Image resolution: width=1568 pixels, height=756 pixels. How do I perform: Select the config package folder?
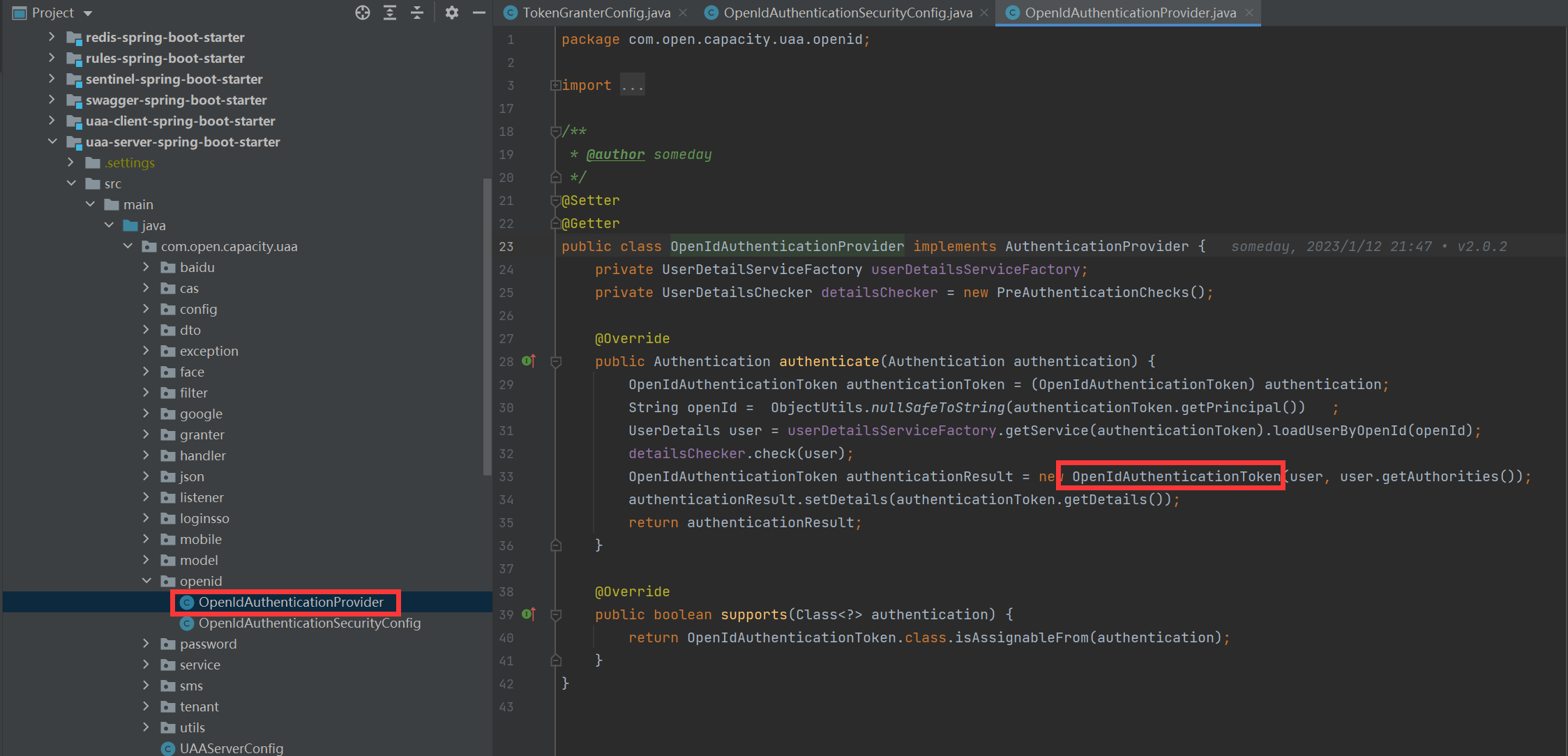(x=198, y=309)
